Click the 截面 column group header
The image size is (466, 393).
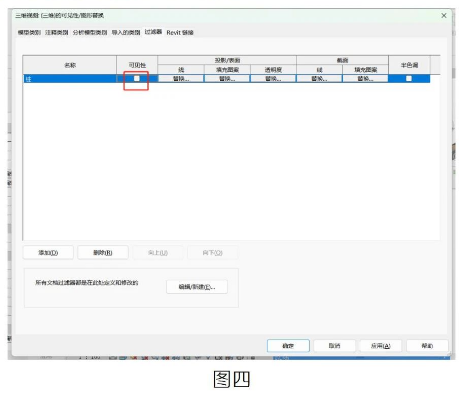point(342,60)
